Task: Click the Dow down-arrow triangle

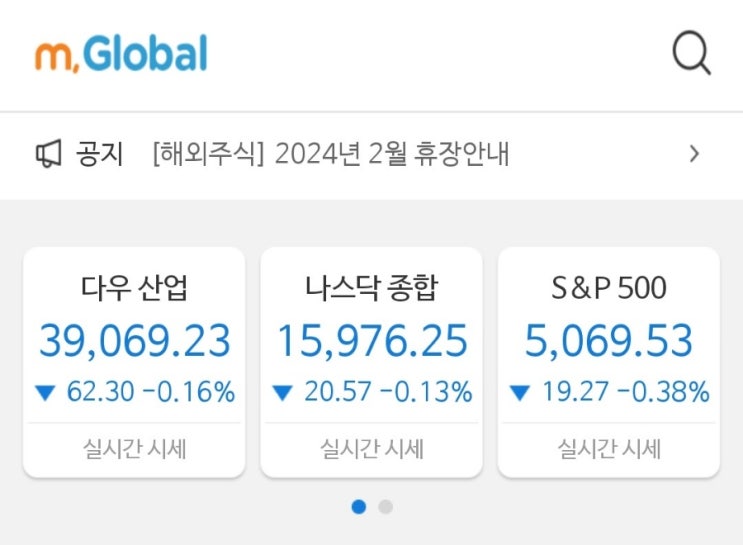Action: click(x=45, y=393)
